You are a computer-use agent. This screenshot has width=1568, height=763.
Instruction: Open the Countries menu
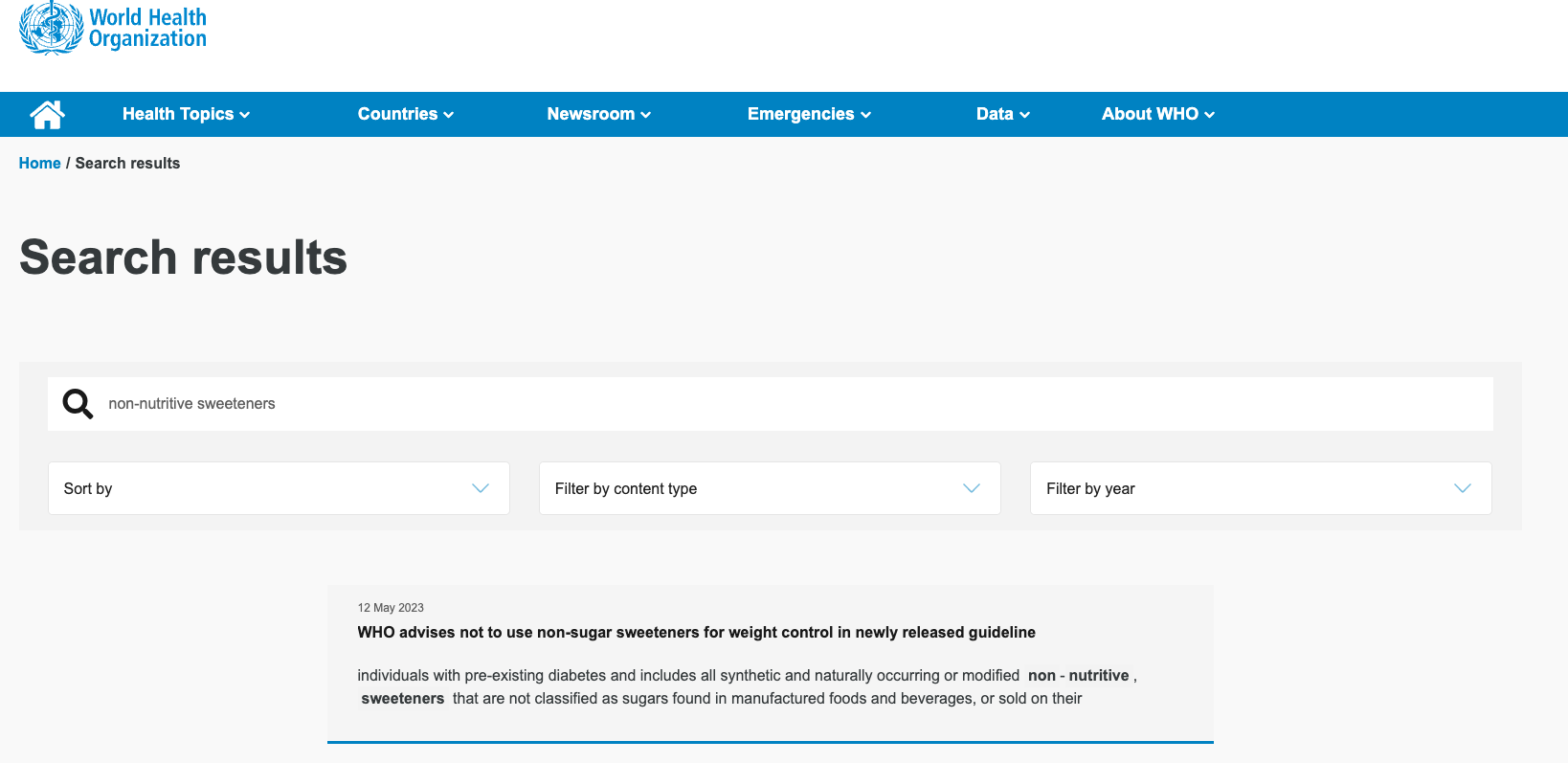(405, 114)
